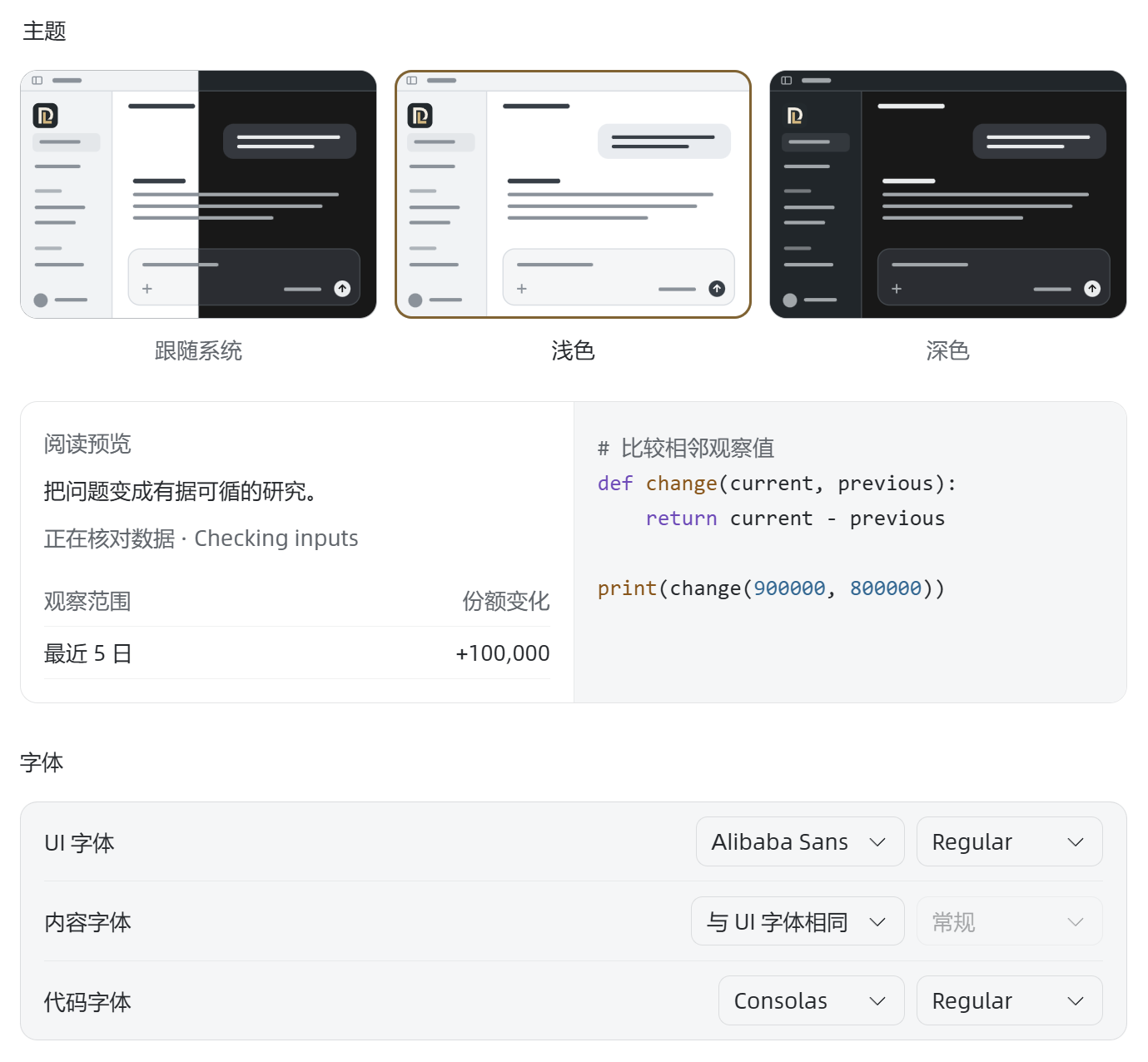Image resolution: width=1148 pixels, height=1062 pixels.
Task: Open the Consolas code font dropdown
Action: 811,1000
